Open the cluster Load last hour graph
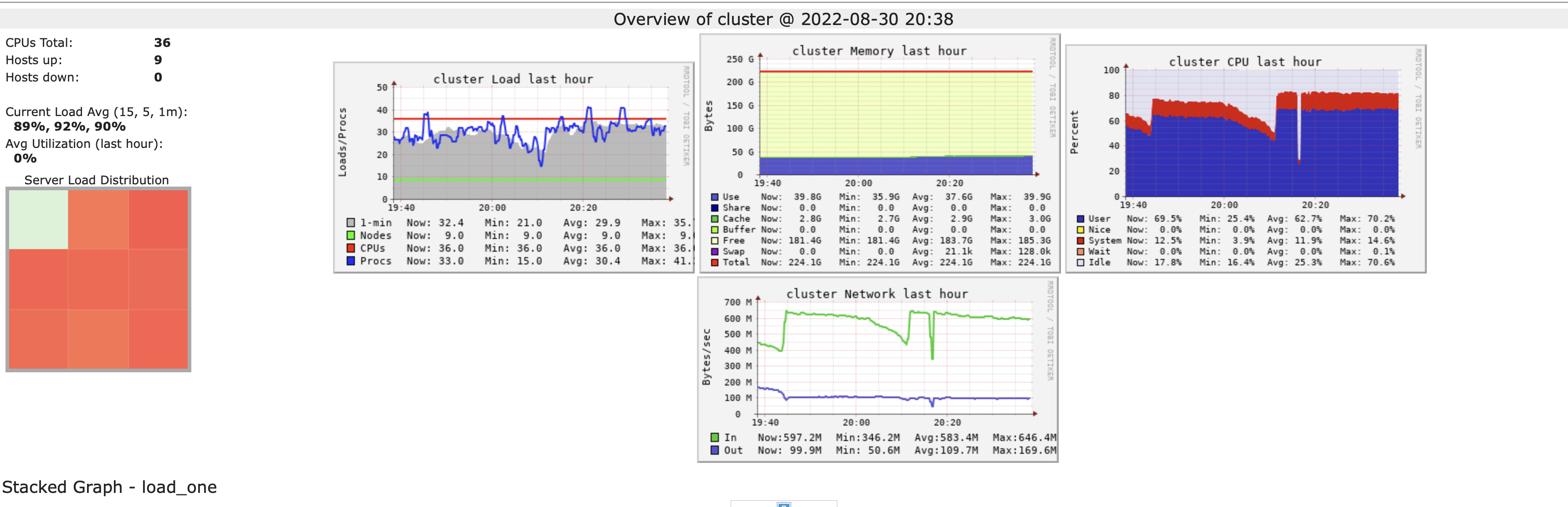Image resolution: width=1568 pixels, height=507 pixels. [x=513, y=146]
